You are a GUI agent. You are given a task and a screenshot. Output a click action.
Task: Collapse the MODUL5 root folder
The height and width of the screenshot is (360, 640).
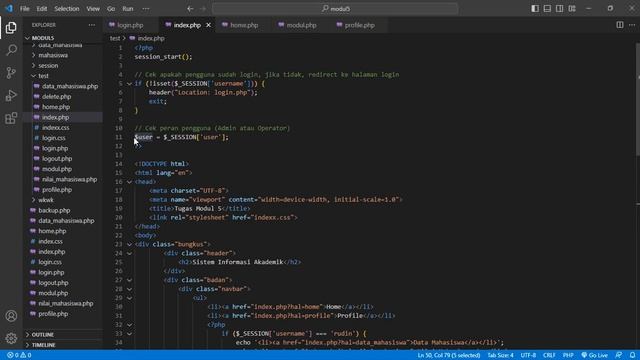[x=42, y=38]
